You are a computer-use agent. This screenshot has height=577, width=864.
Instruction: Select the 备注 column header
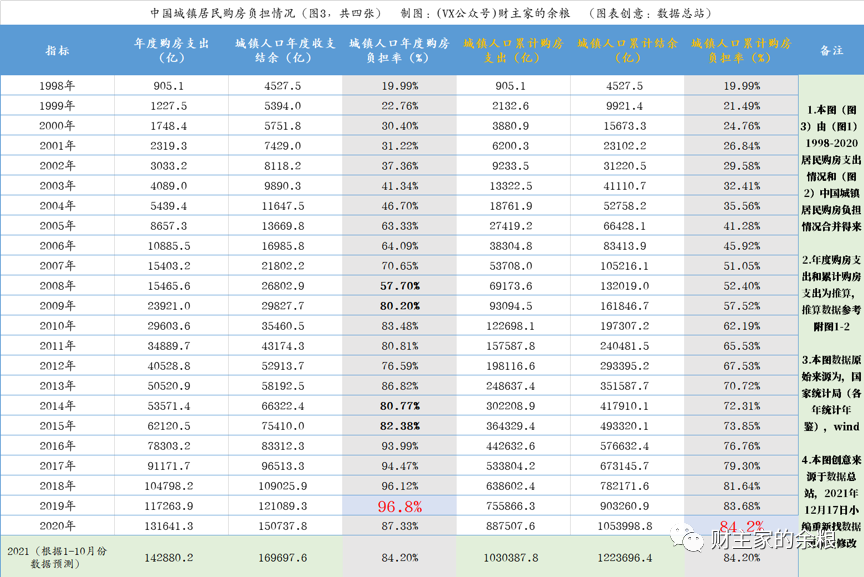click(831, 50)
